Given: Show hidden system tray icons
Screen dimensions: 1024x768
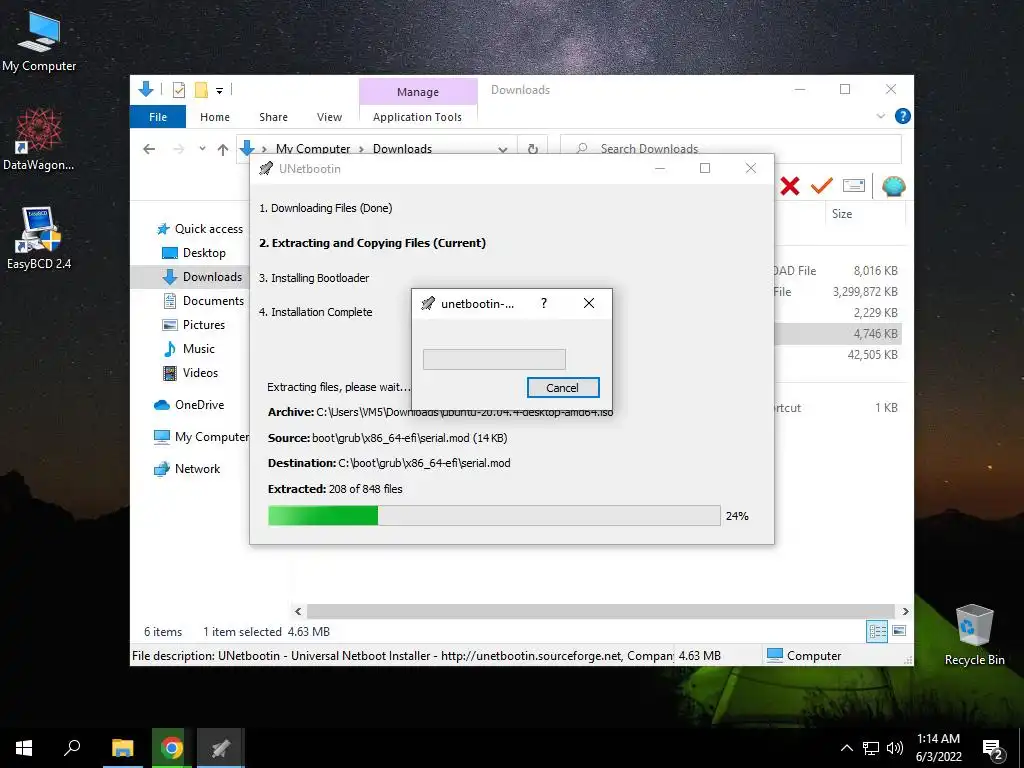Looking at the screenshot, I should pyautogui.click(x=846, y=748).
